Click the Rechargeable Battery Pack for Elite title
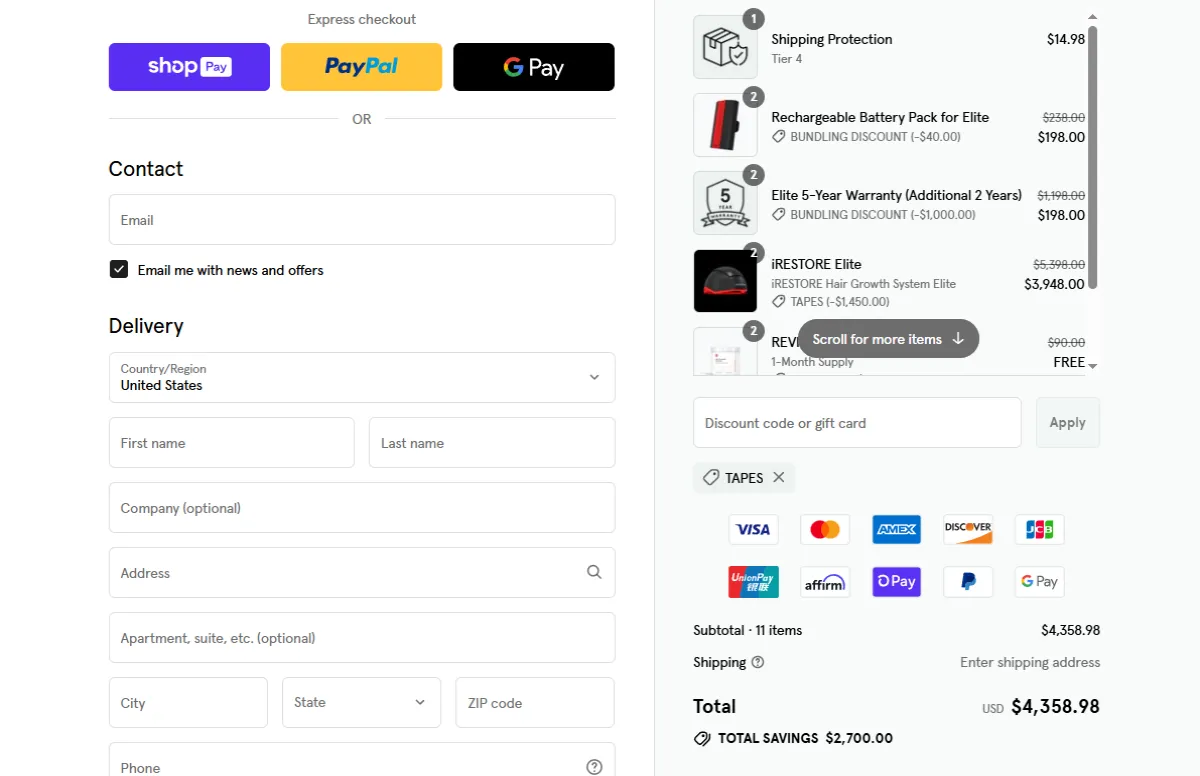The width and height of the screenshot is (1200, 776). [880, 117]
